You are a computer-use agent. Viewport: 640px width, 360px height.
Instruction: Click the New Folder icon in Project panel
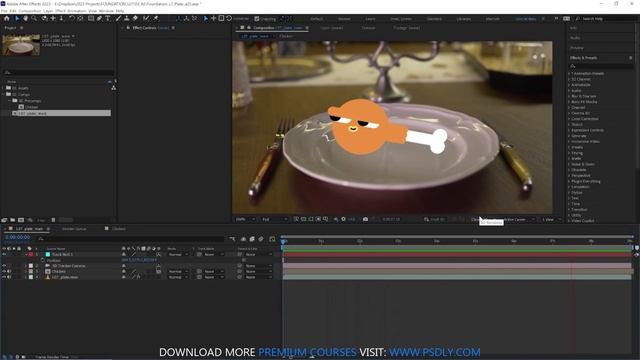[x=13, y=220]
